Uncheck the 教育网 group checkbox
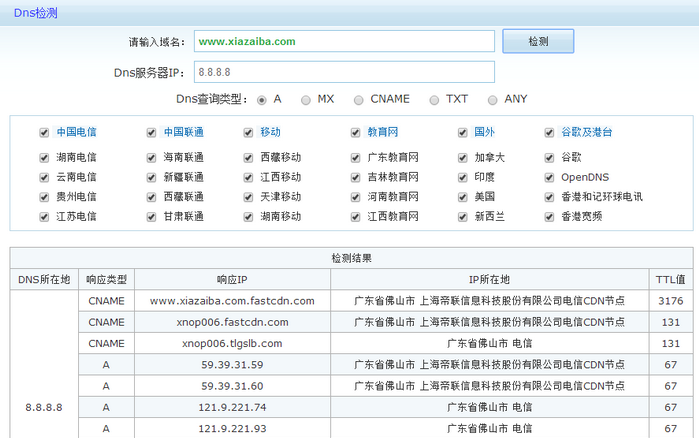 355,132
